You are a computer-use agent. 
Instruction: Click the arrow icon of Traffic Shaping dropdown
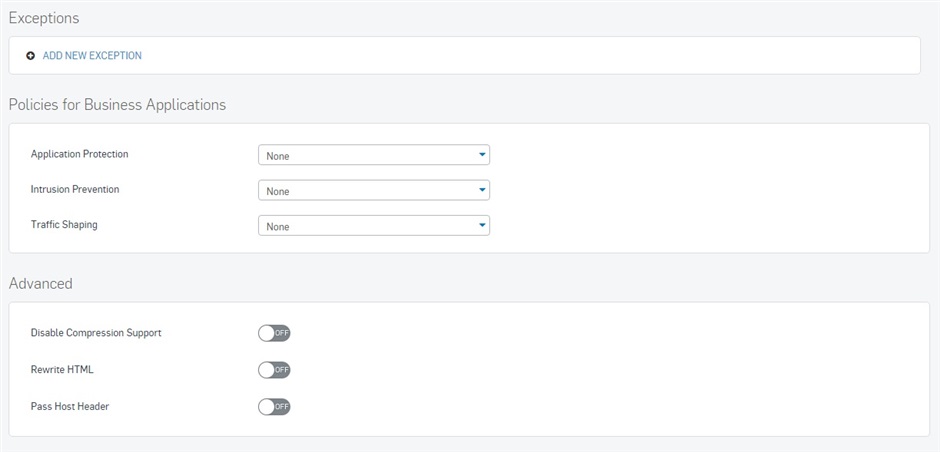point(481,225)
